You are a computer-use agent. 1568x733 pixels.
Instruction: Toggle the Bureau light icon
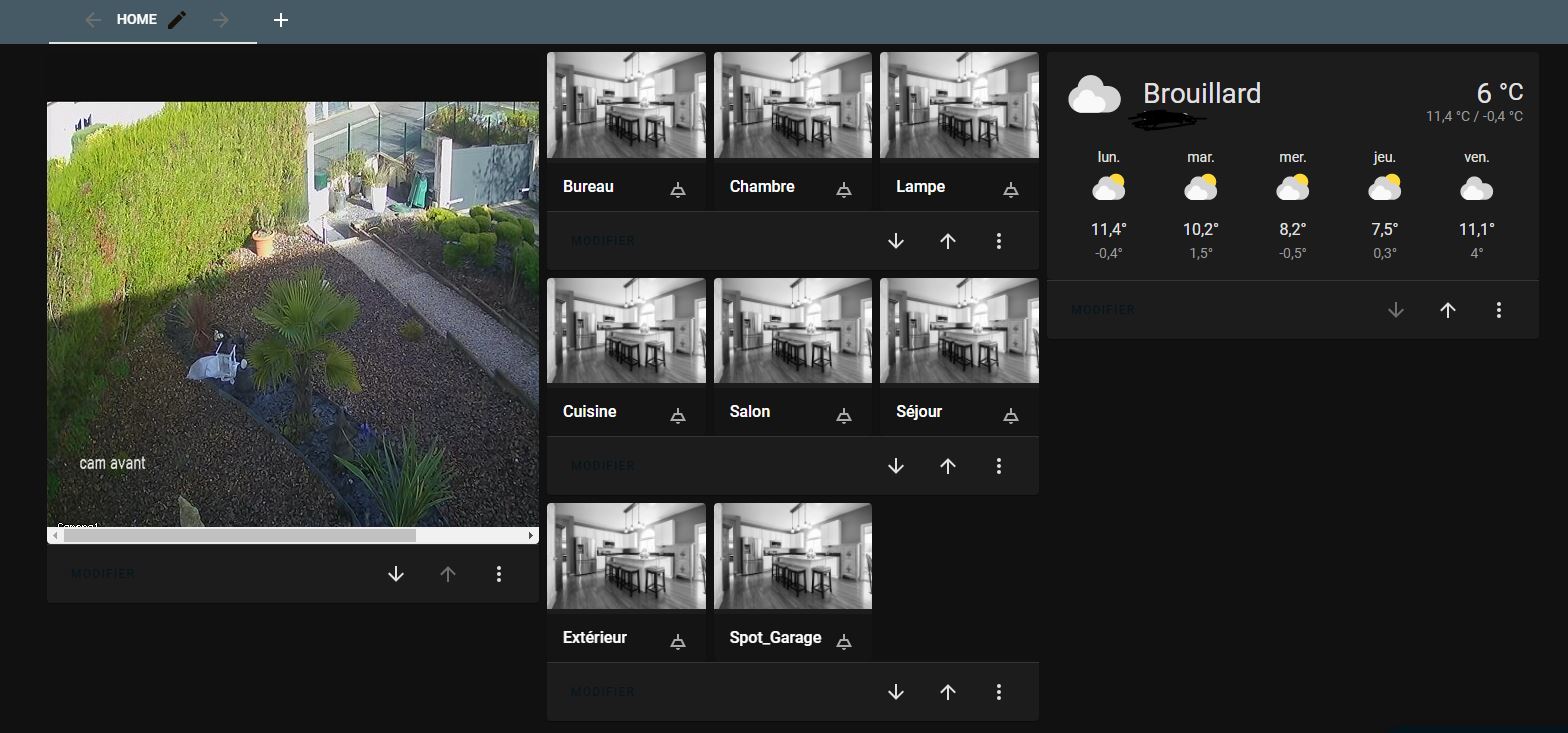[x=678, y=190]
